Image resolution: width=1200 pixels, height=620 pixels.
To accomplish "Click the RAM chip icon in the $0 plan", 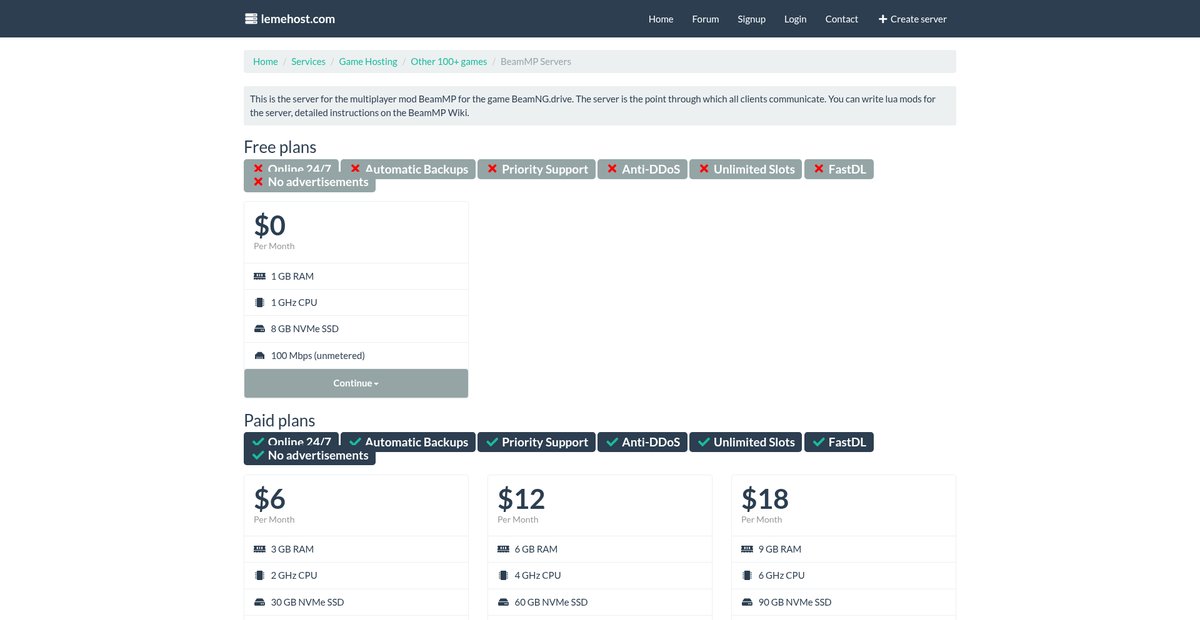I will [x=260, y=276].
